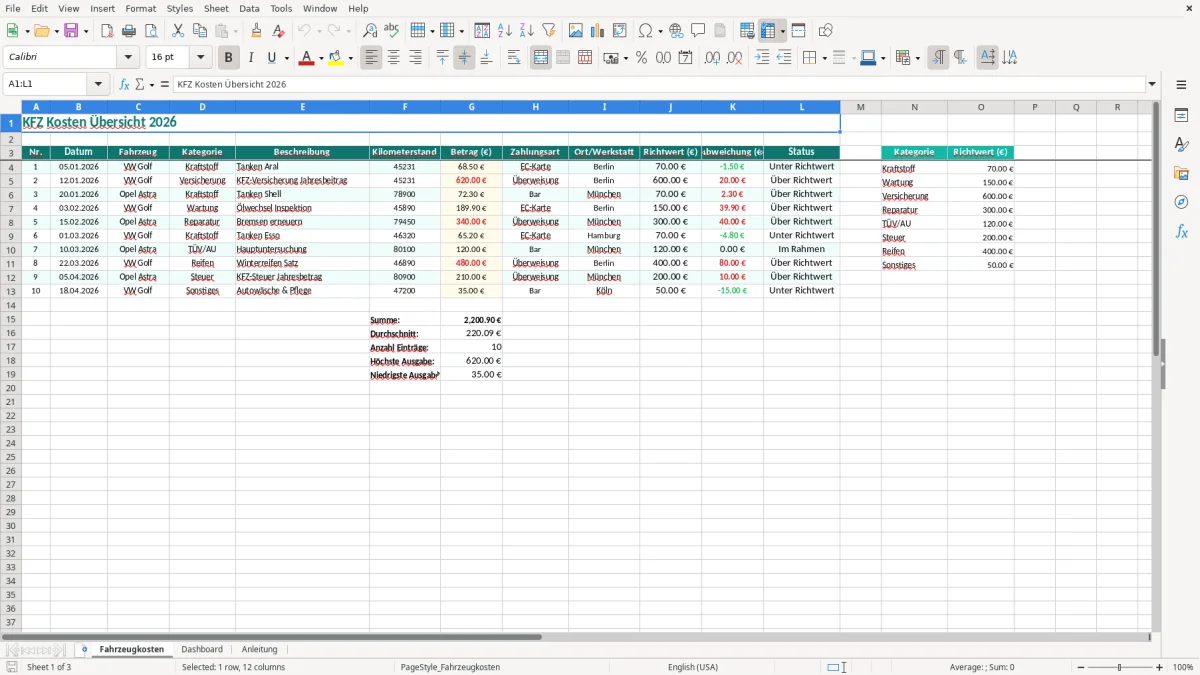Switch to the Anleitung sheet tab
The image size is (1200, 675).
(x=260, y=649)
